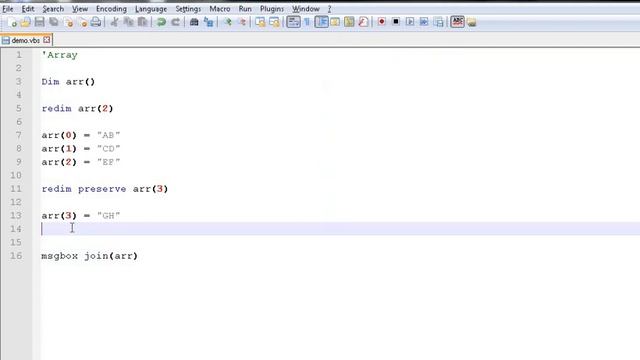
Task: Create a new document with toolbar icon
Action: (x=12, y=22)
